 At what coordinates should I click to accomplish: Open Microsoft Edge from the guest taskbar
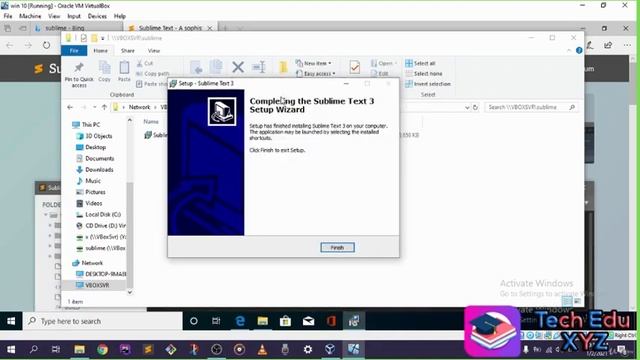pyautogui.click(x=240, y=321)
